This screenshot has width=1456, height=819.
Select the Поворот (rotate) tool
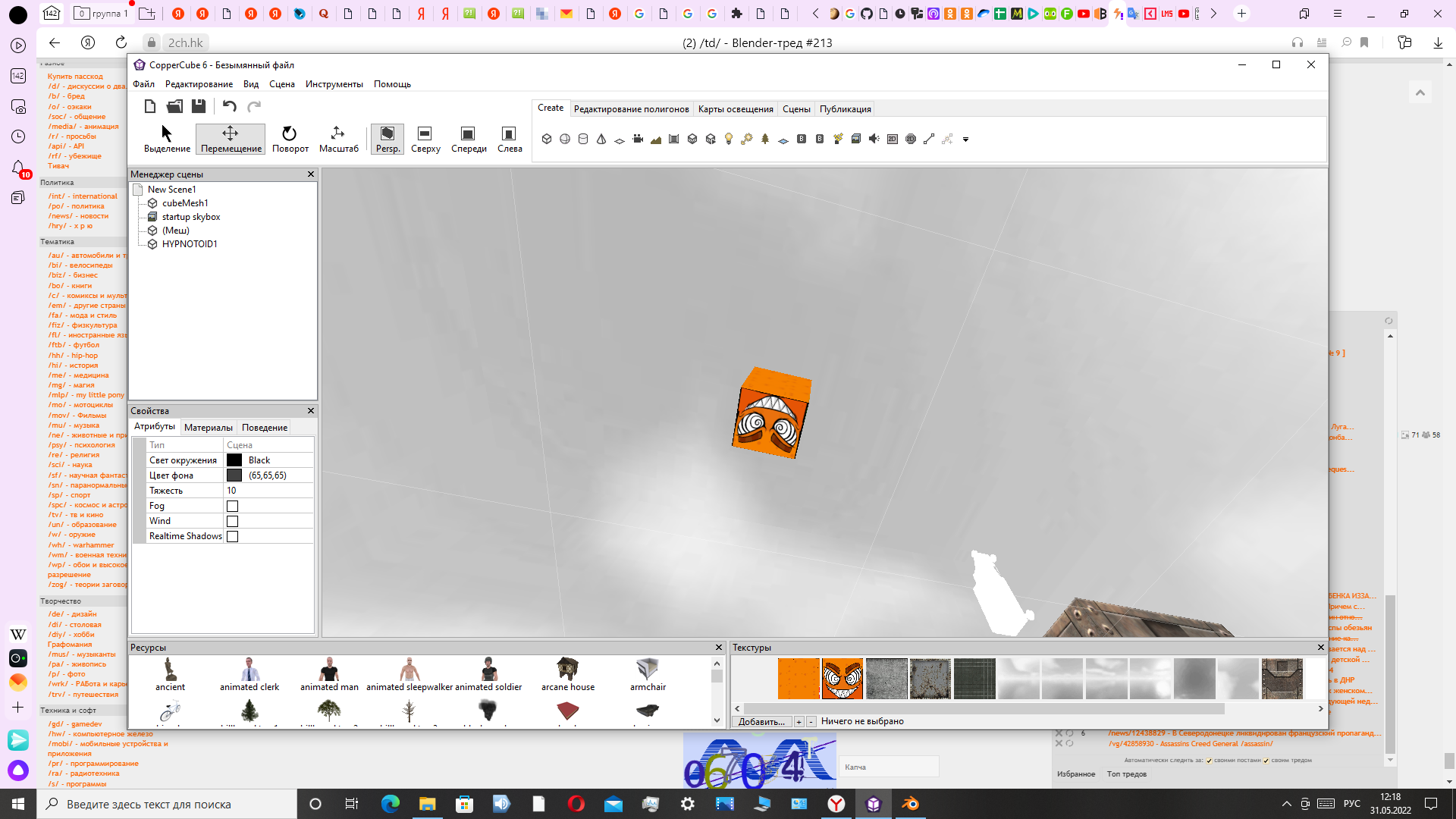290,140
